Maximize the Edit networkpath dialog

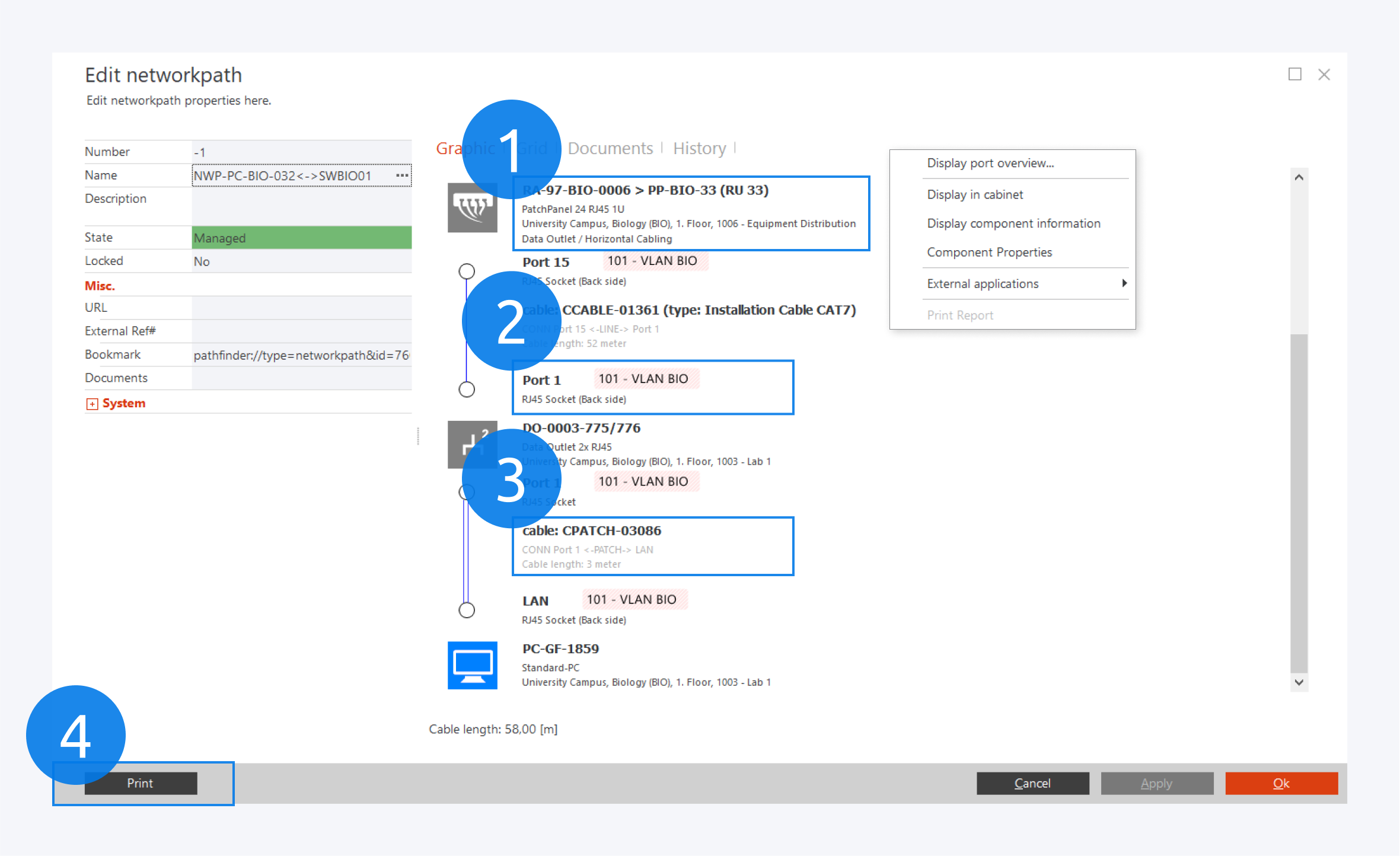[1294, 75]
